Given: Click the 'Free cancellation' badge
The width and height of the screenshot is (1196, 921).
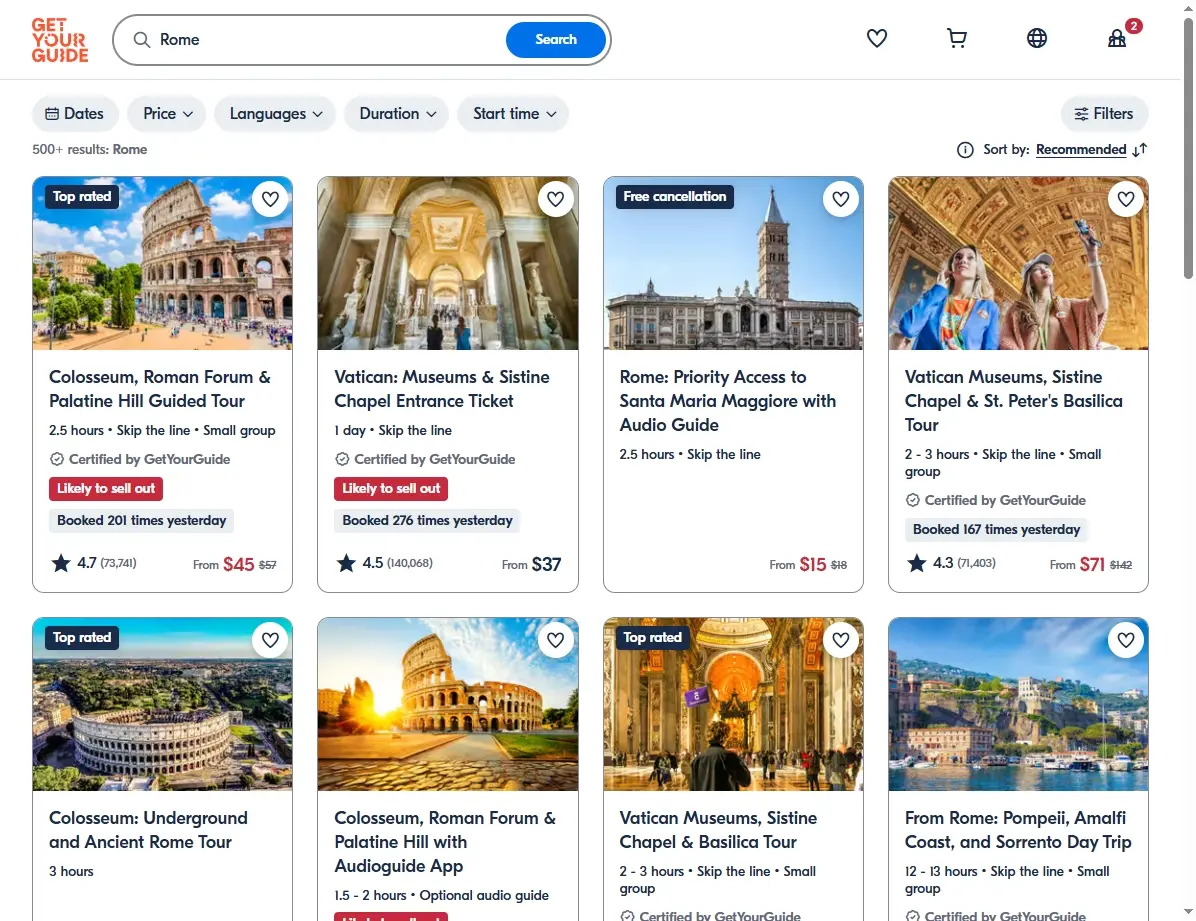Looking at the screenshot, I should click(674, 197).
